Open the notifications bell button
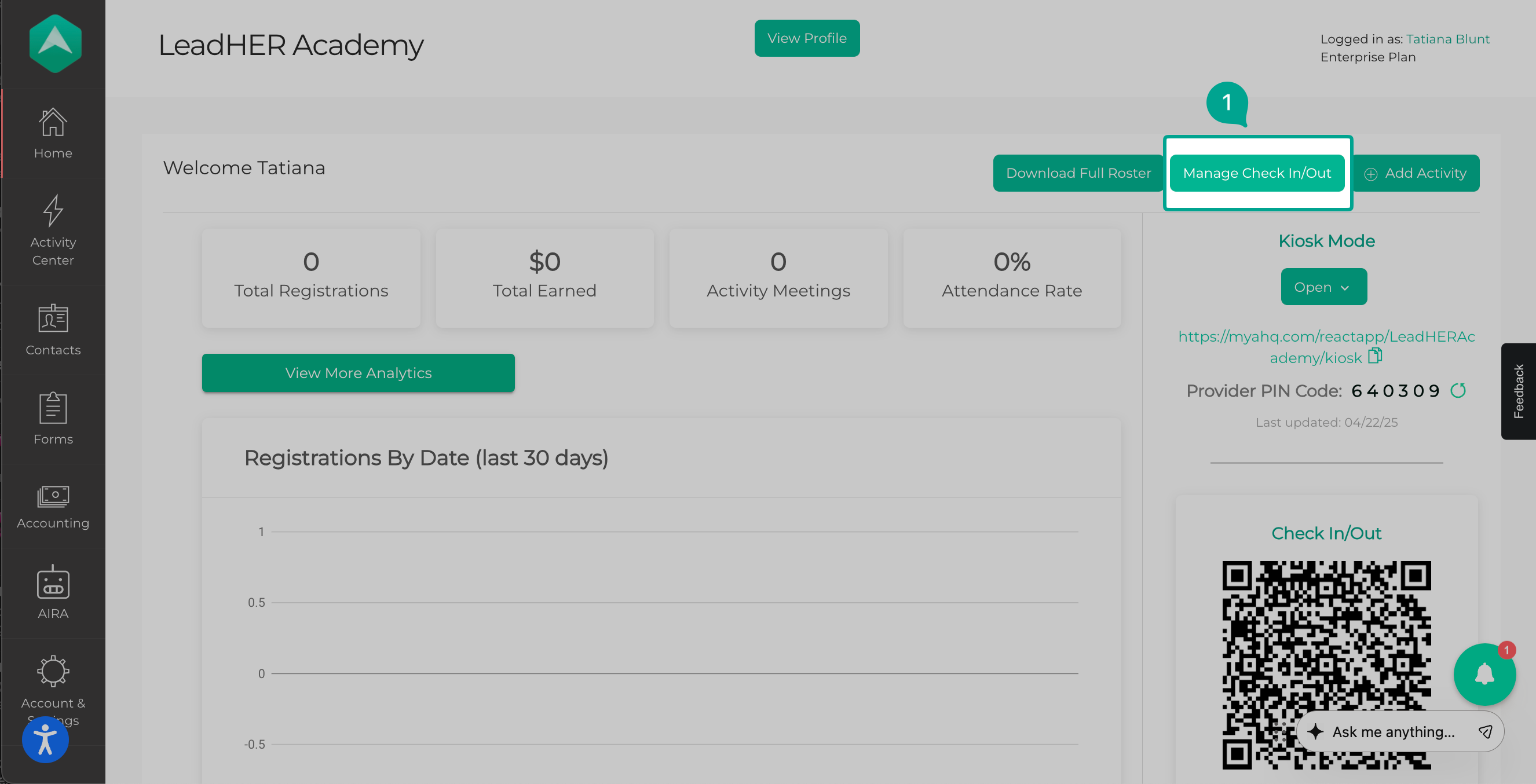The width and height of the screenshot is (1536, 784). [x=1484, y=675]
